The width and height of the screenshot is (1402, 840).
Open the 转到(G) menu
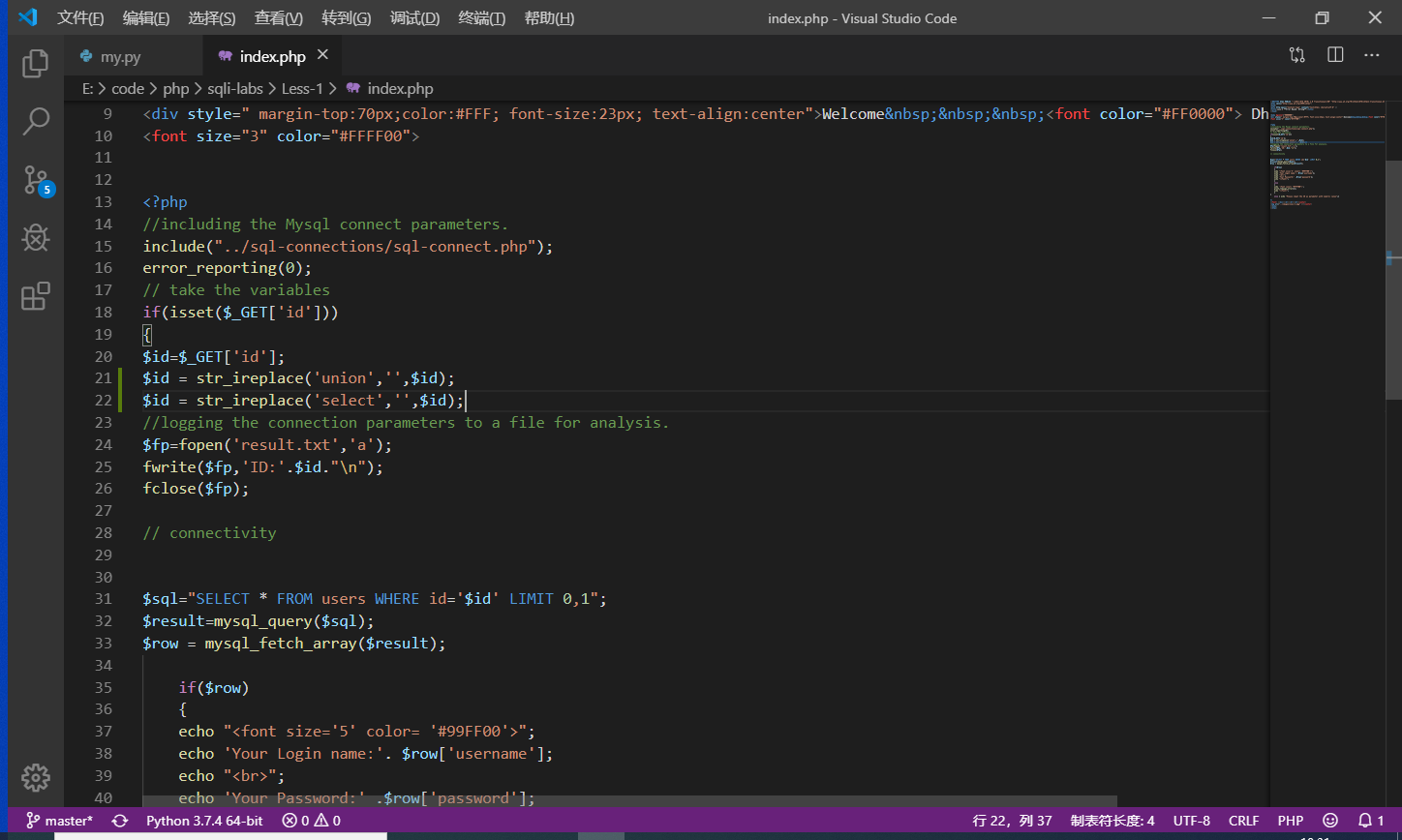tap(347, 17)
